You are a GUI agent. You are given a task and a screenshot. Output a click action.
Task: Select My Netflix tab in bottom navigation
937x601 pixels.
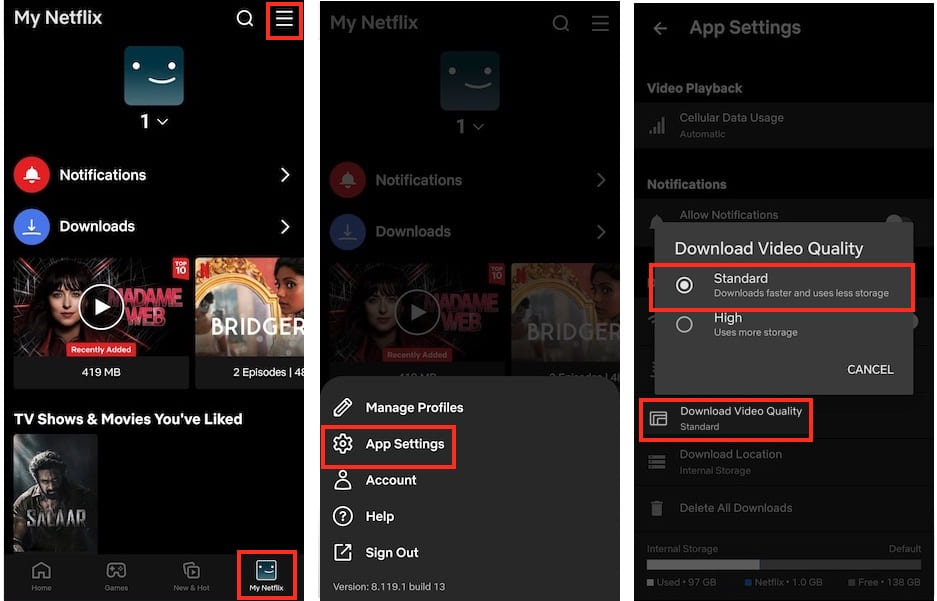point(267,576)
